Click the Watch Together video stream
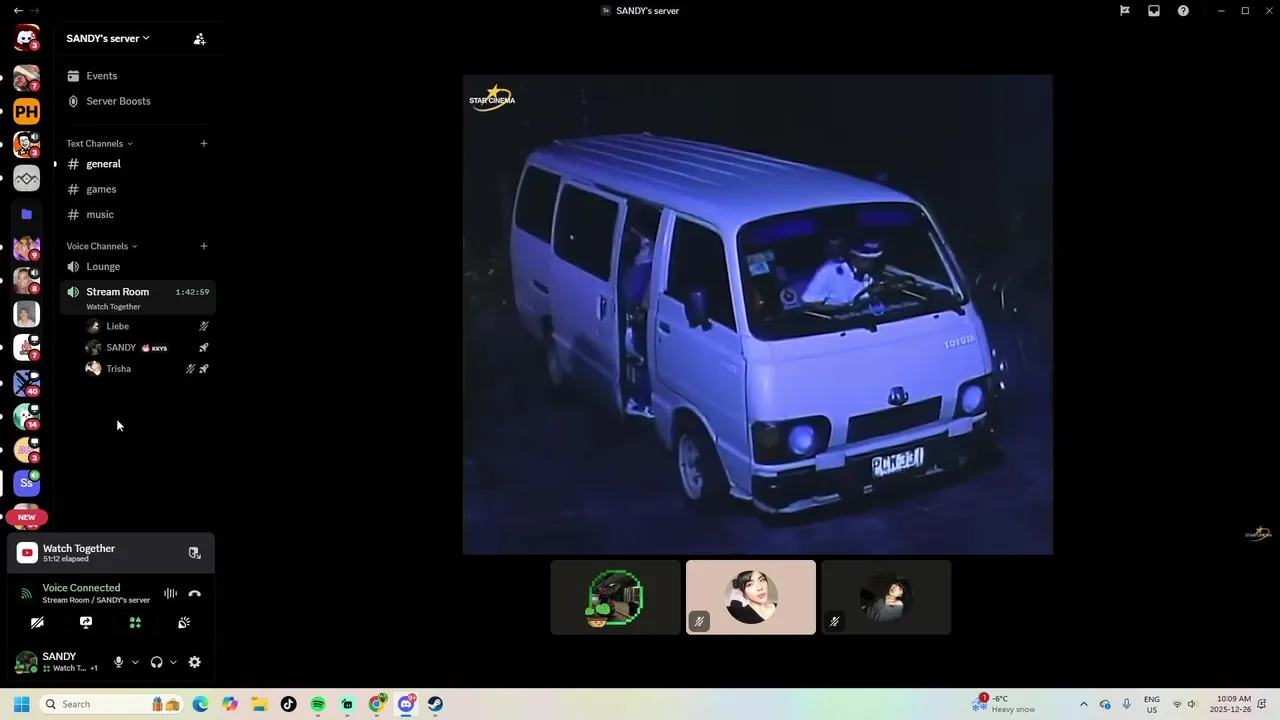 757,314
